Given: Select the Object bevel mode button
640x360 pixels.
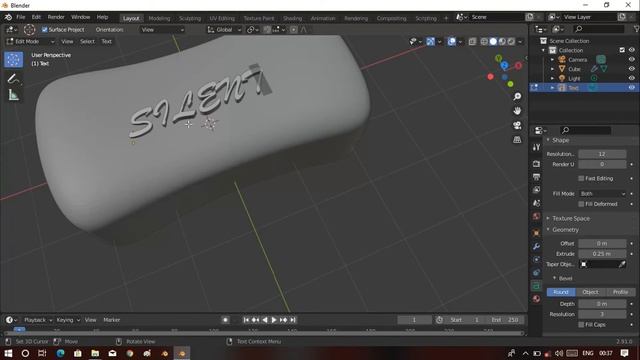Looking at the screenshot, I should pyautogui.click(x=590, y=292).
